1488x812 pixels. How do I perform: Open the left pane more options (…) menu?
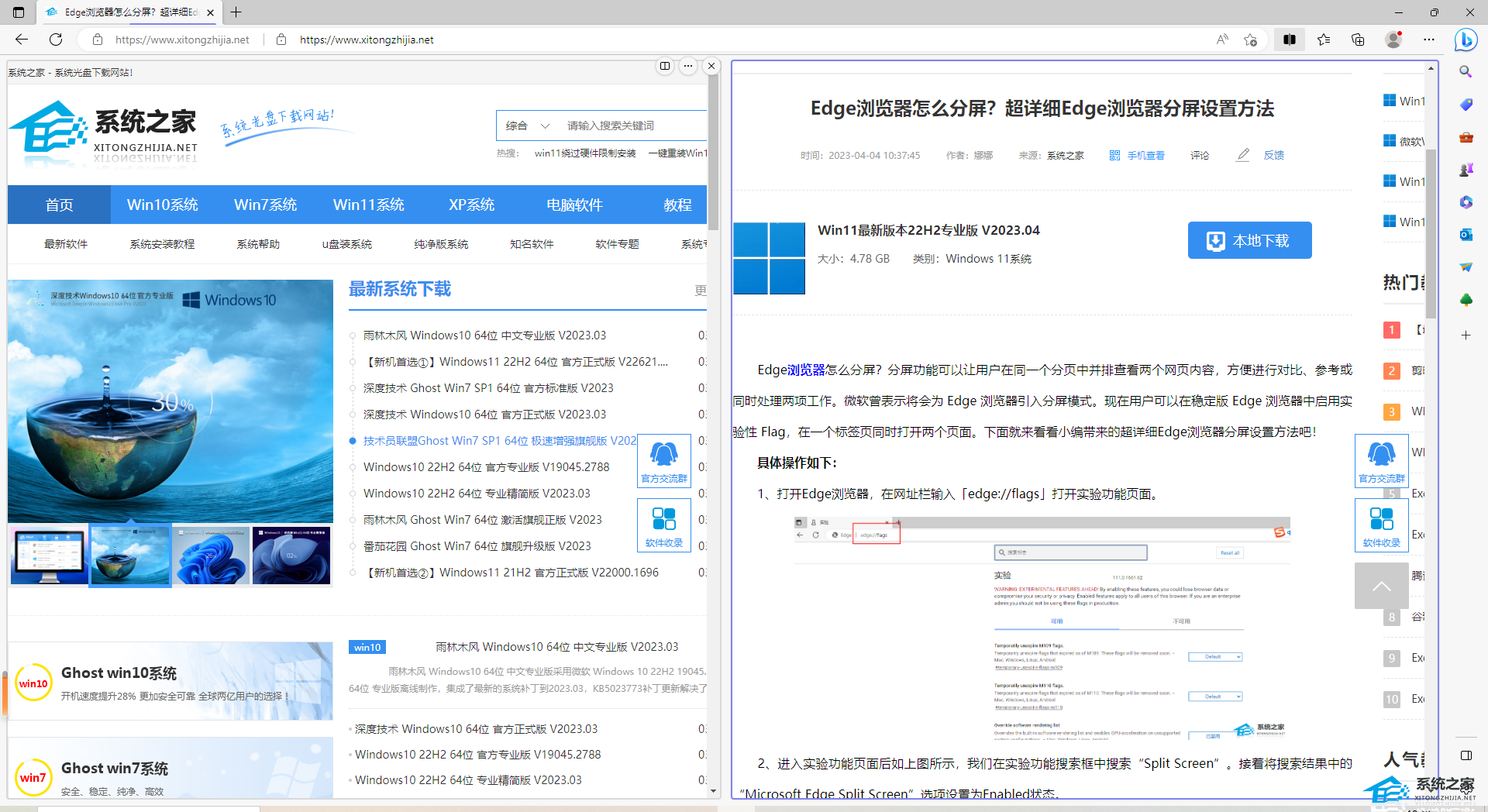point(688,66)
